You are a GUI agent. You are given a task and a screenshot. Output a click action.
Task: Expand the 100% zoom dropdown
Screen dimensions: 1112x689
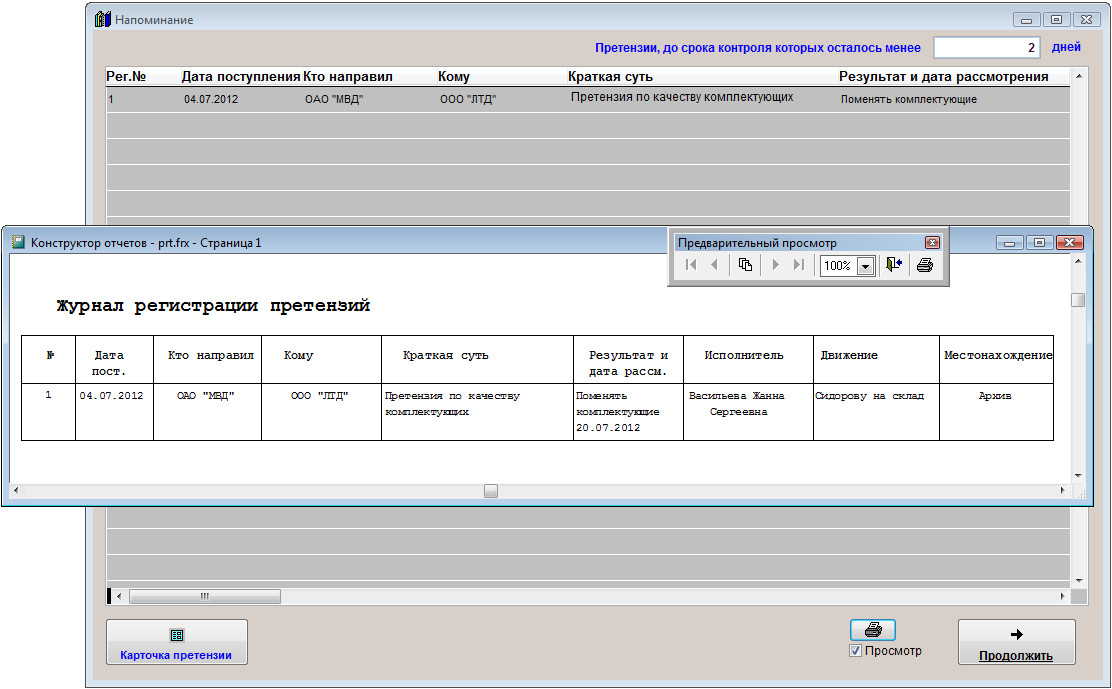[x=865, y=266]
